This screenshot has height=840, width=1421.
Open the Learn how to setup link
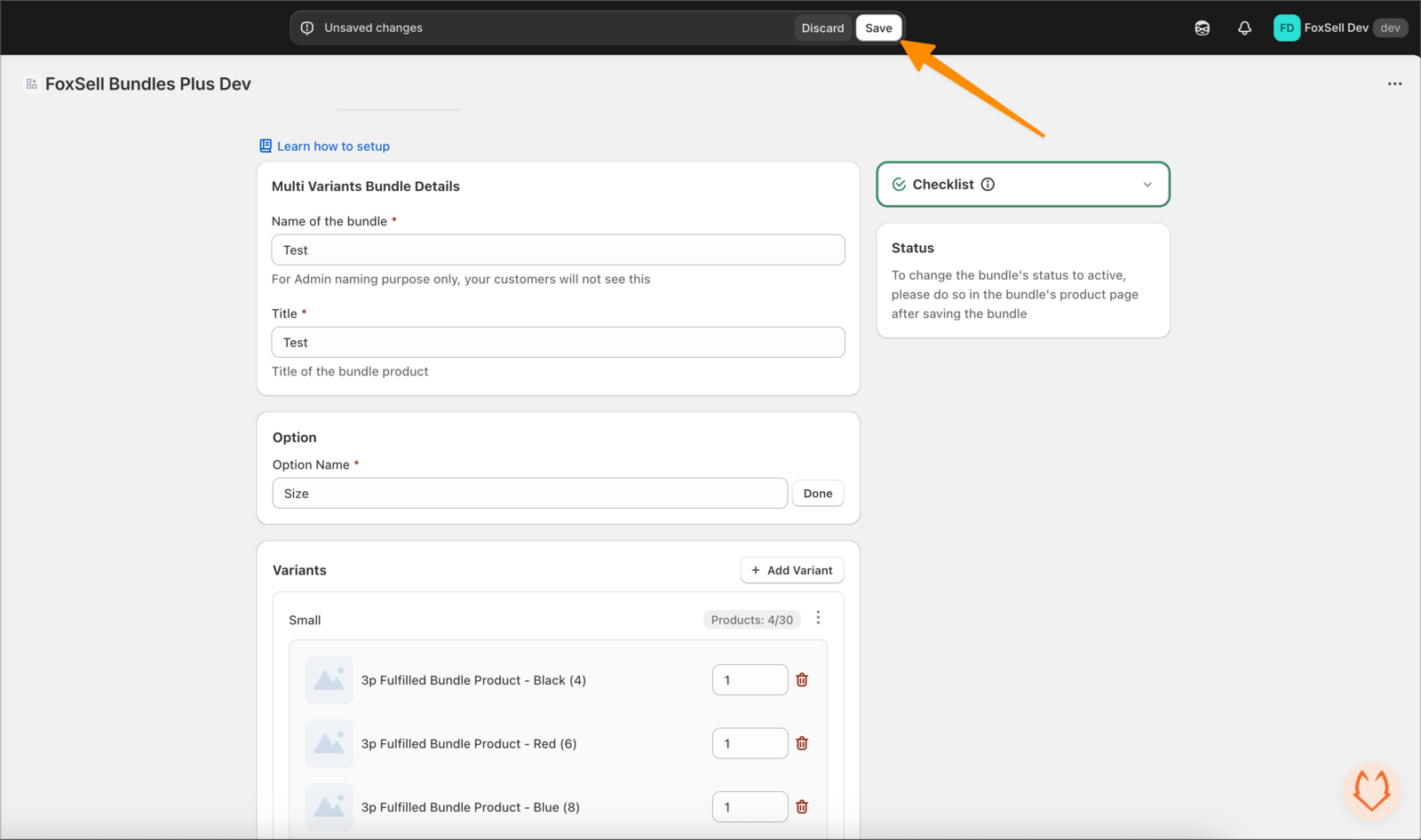(x=333, y=147)
